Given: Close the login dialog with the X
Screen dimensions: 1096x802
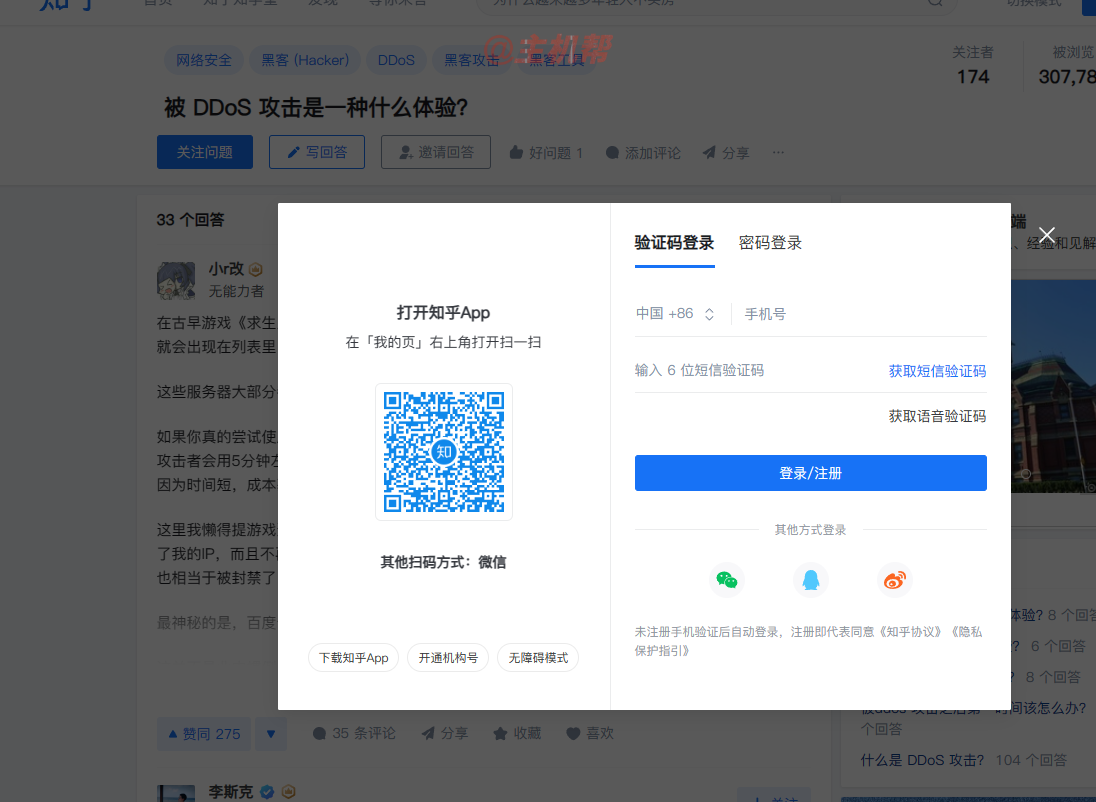Looking at the screenshot, I should tap(1046, 235).
